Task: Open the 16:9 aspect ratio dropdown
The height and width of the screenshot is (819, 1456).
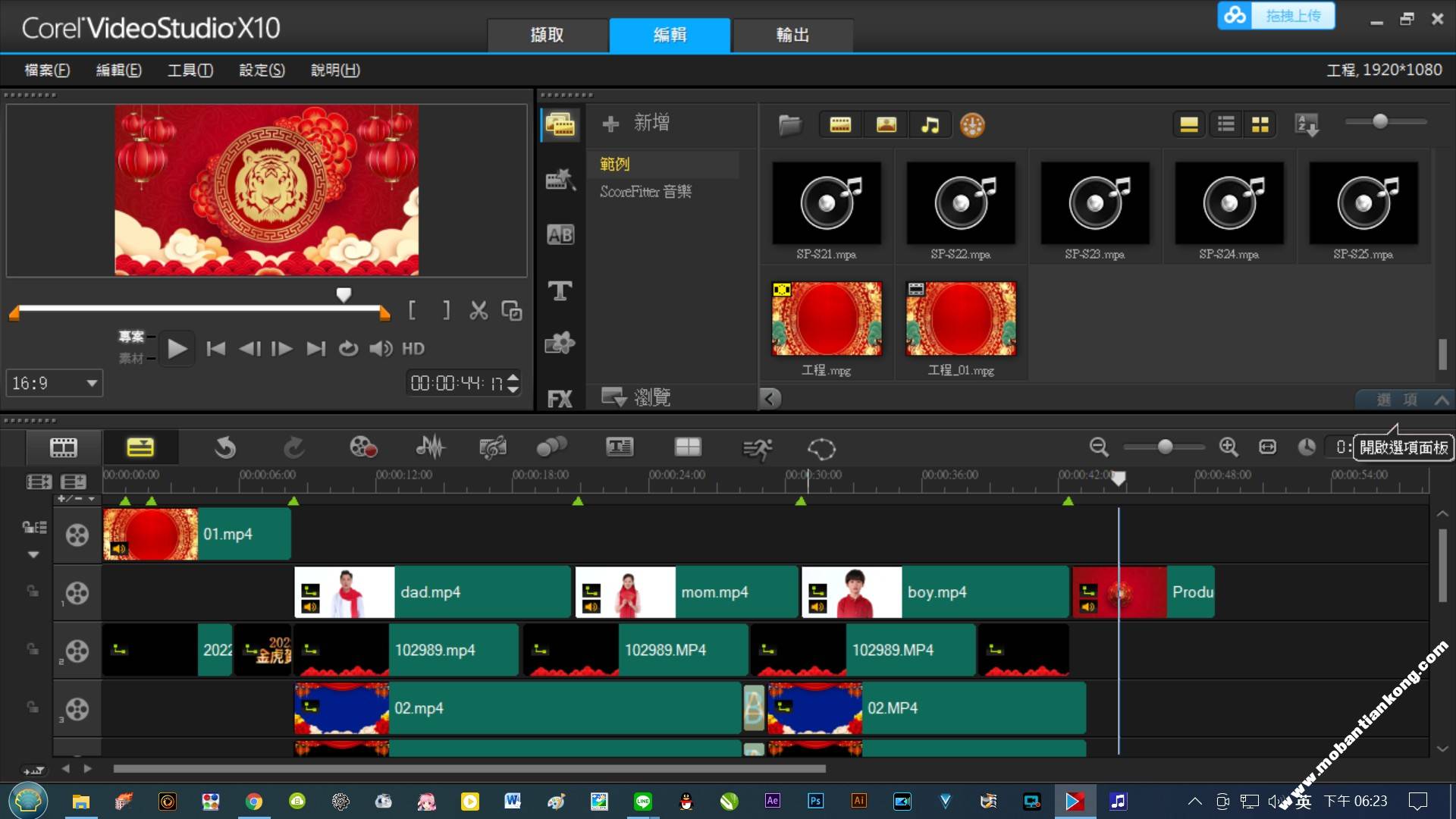Action: click(55, 383)
